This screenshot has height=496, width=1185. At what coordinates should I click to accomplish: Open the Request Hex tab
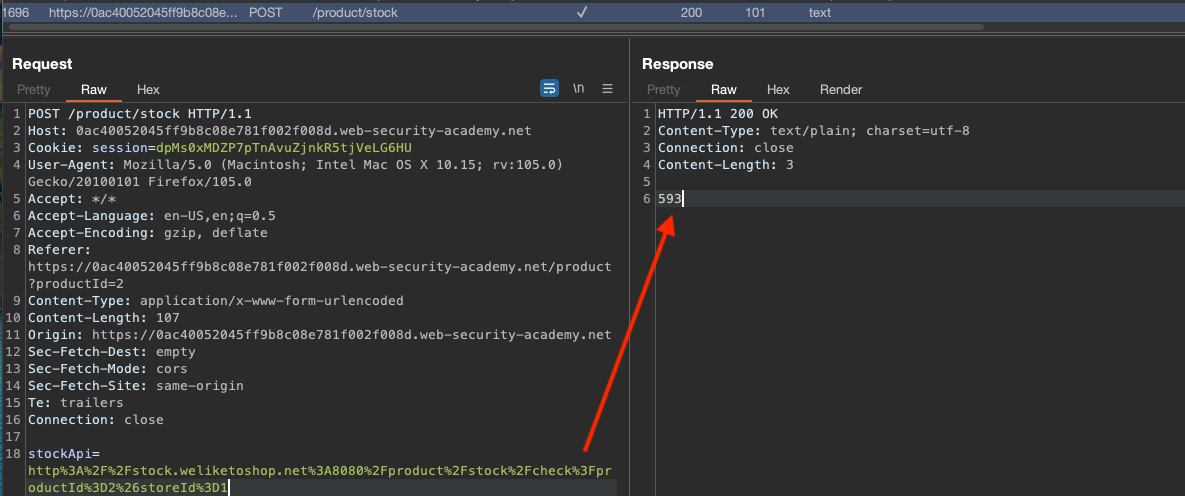(x=148, y=90)
